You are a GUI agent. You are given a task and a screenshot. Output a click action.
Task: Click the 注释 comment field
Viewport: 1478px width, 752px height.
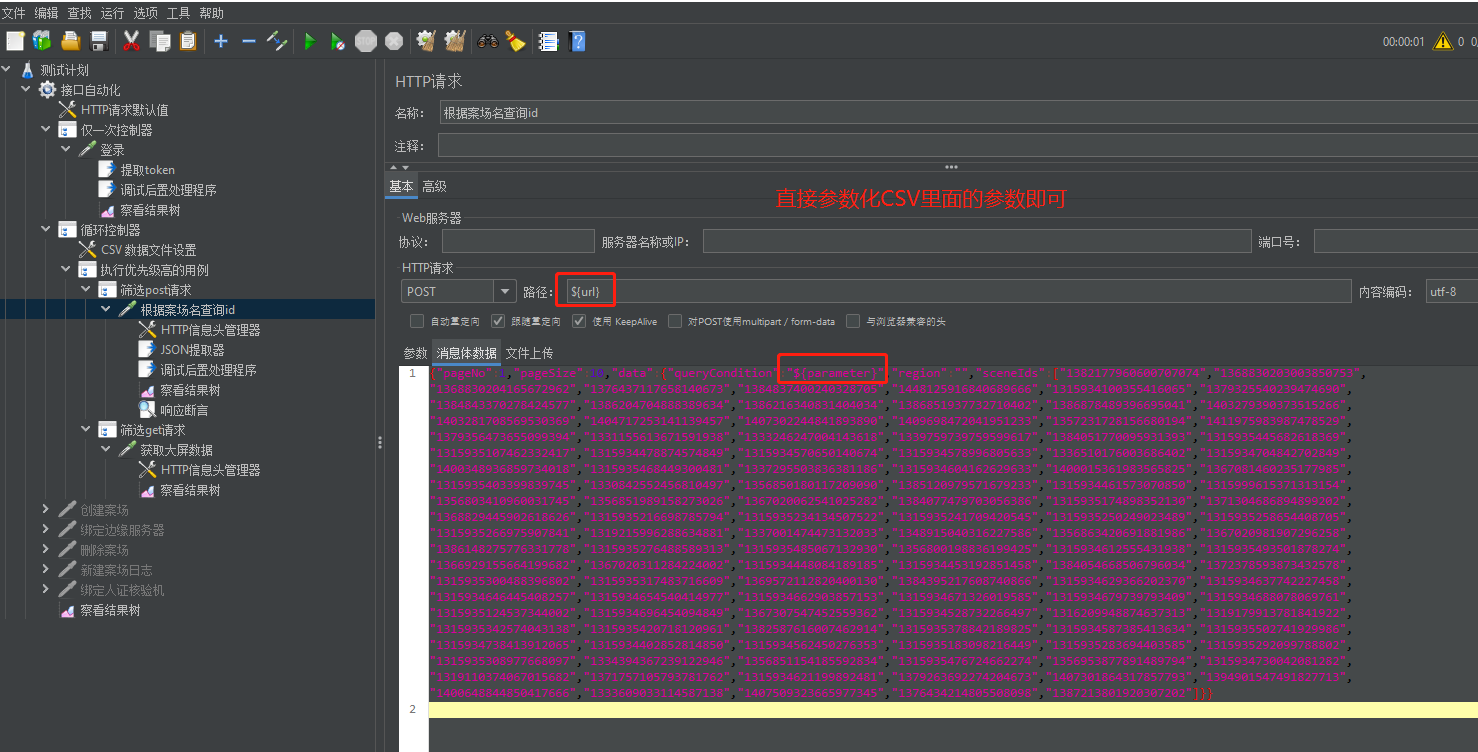pyautogui.click(x=958, y=146)
